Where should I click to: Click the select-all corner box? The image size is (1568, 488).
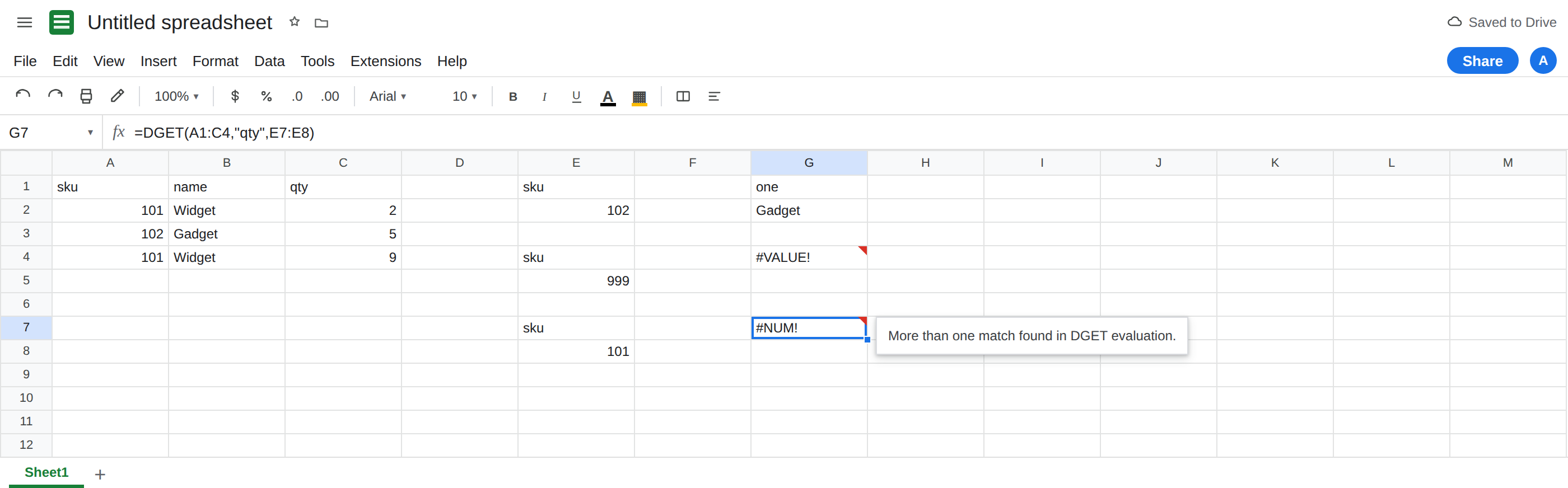point(26,162)
